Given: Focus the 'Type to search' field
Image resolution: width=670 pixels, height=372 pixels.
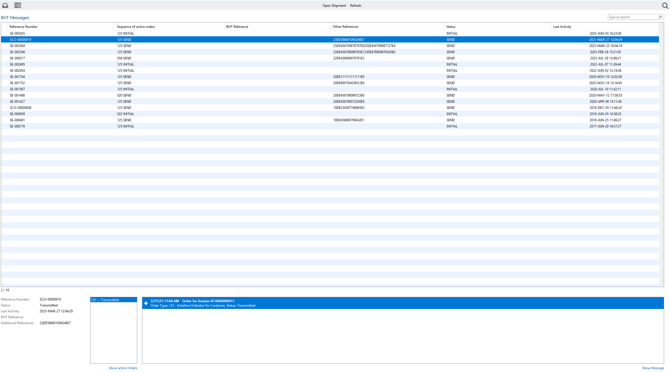Looking at the screenshot, I should [x=632, y=17].
